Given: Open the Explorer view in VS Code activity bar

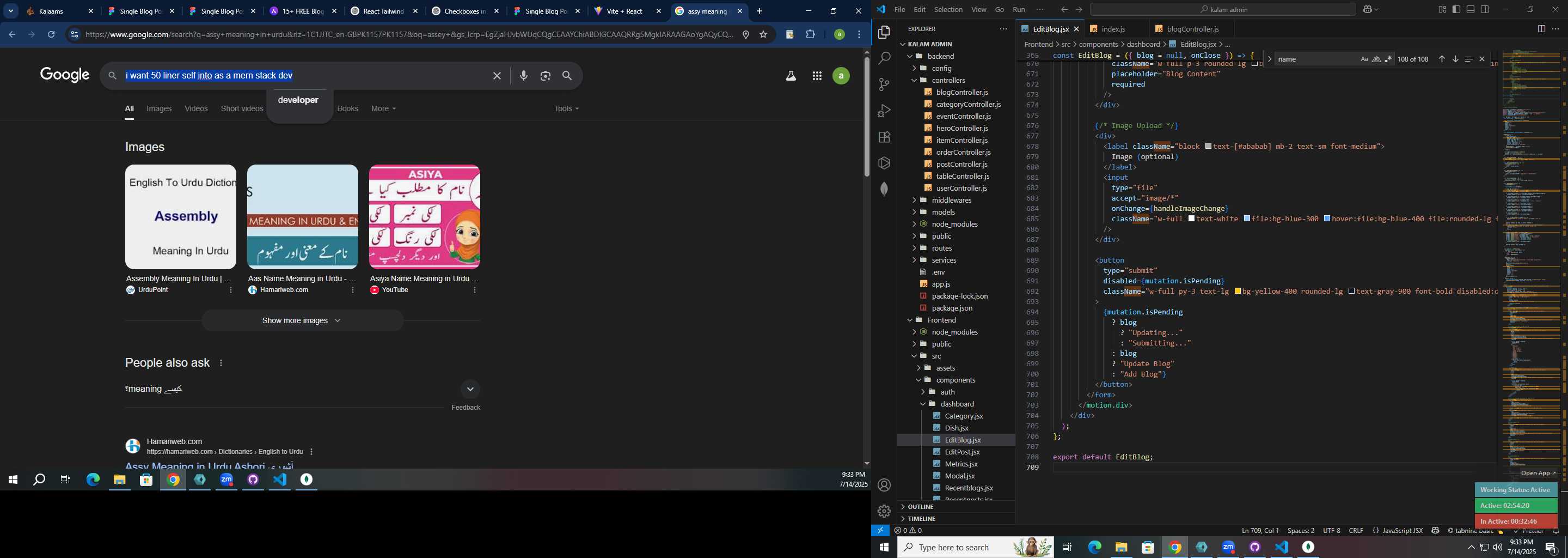Looking at the screenshot, I should point(884,32).
